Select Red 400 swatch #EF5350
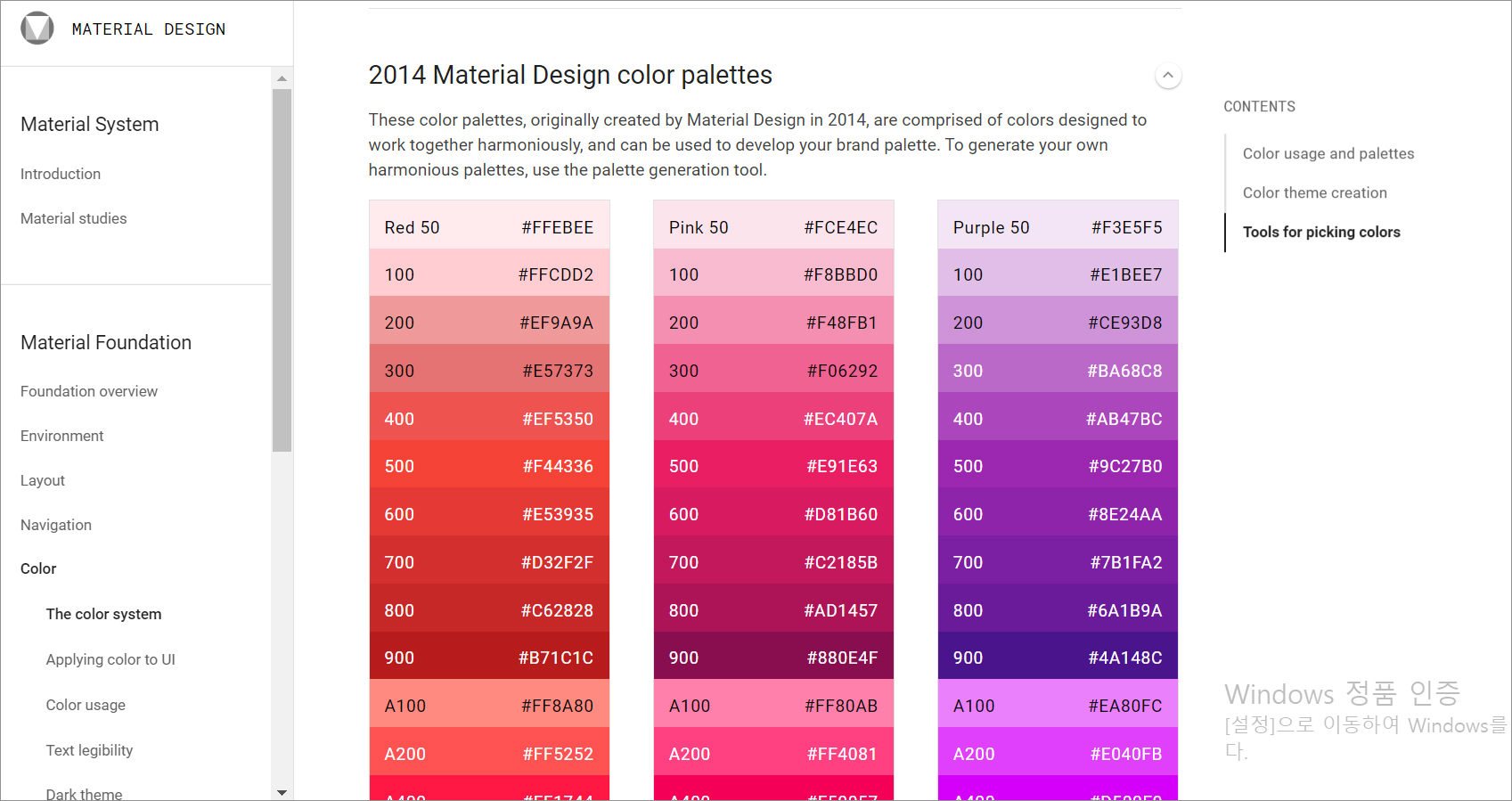Viewport: 1512px width, 801px height. click(489, 416)
